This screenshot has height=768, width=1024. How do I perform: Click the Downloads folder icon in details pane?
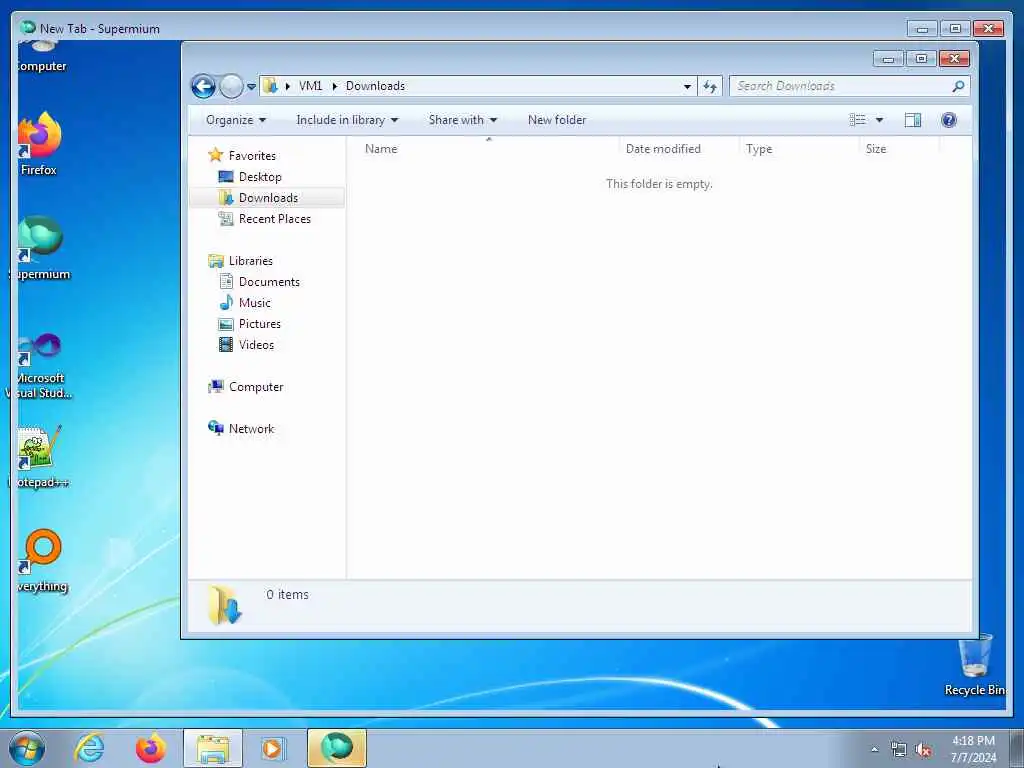(224, 605)
